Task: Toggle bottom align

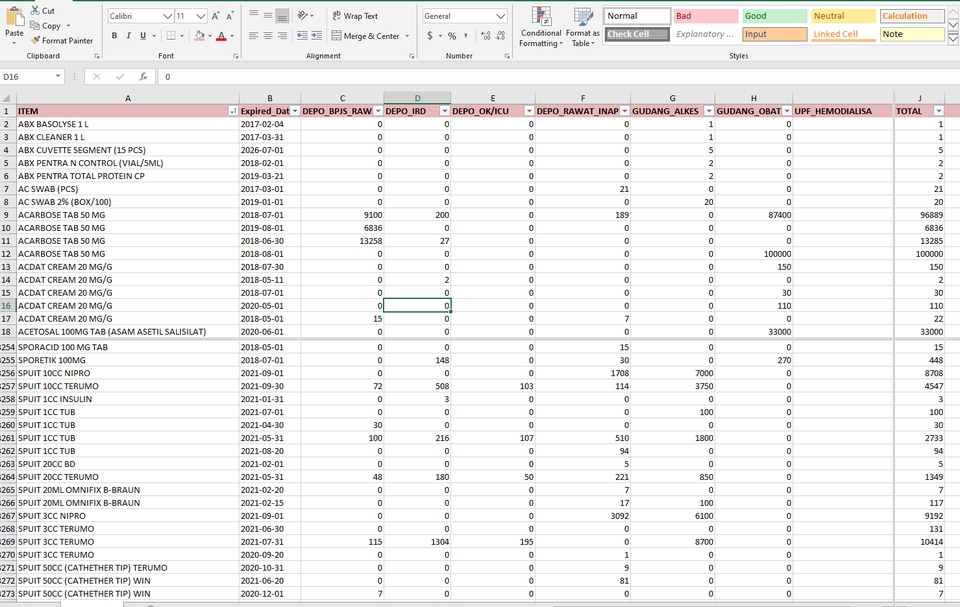Action: tap(282, 15)
